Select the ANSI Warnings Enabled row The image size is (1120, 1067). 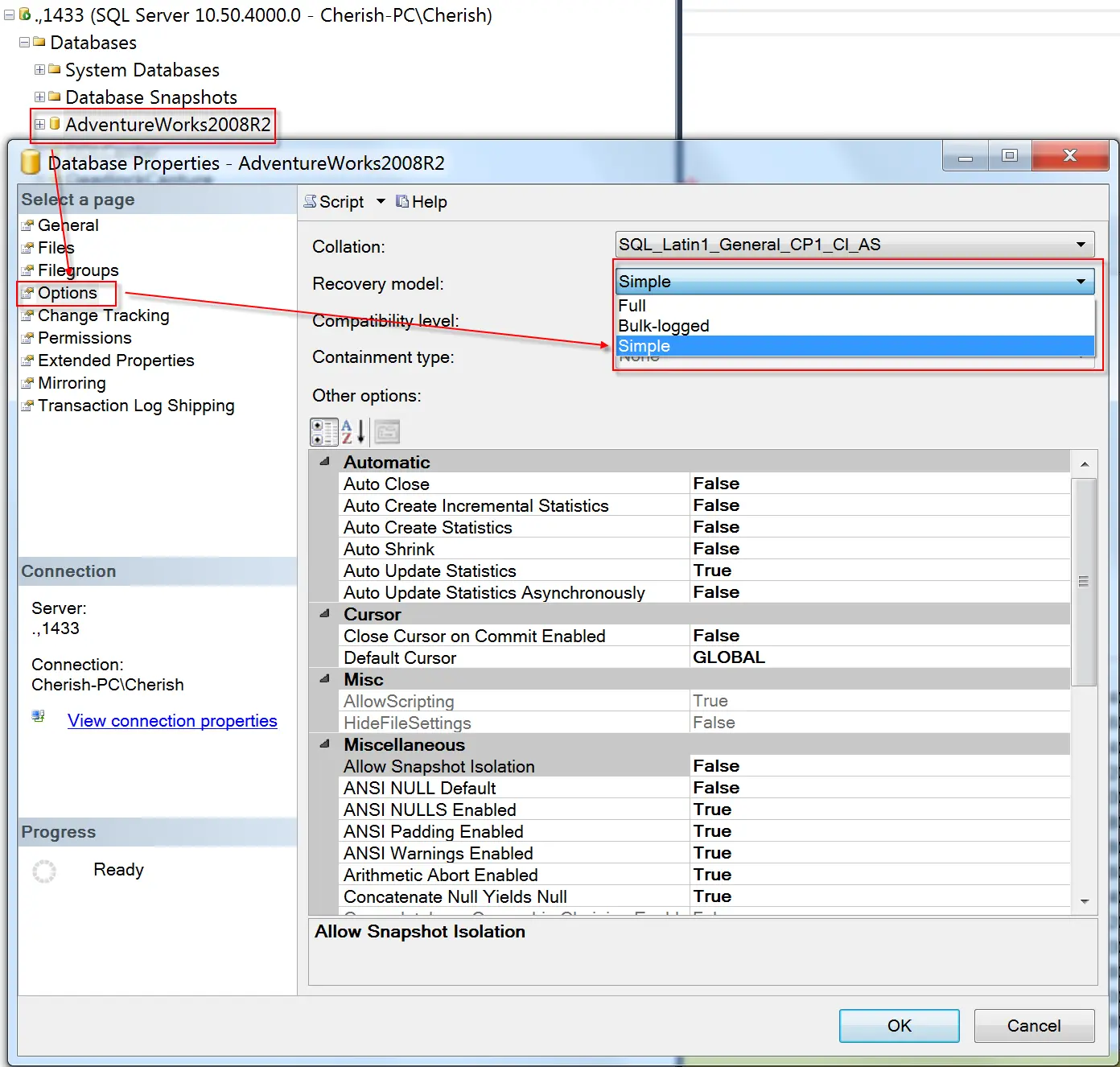pyautogui.click(x=705, y=853)
